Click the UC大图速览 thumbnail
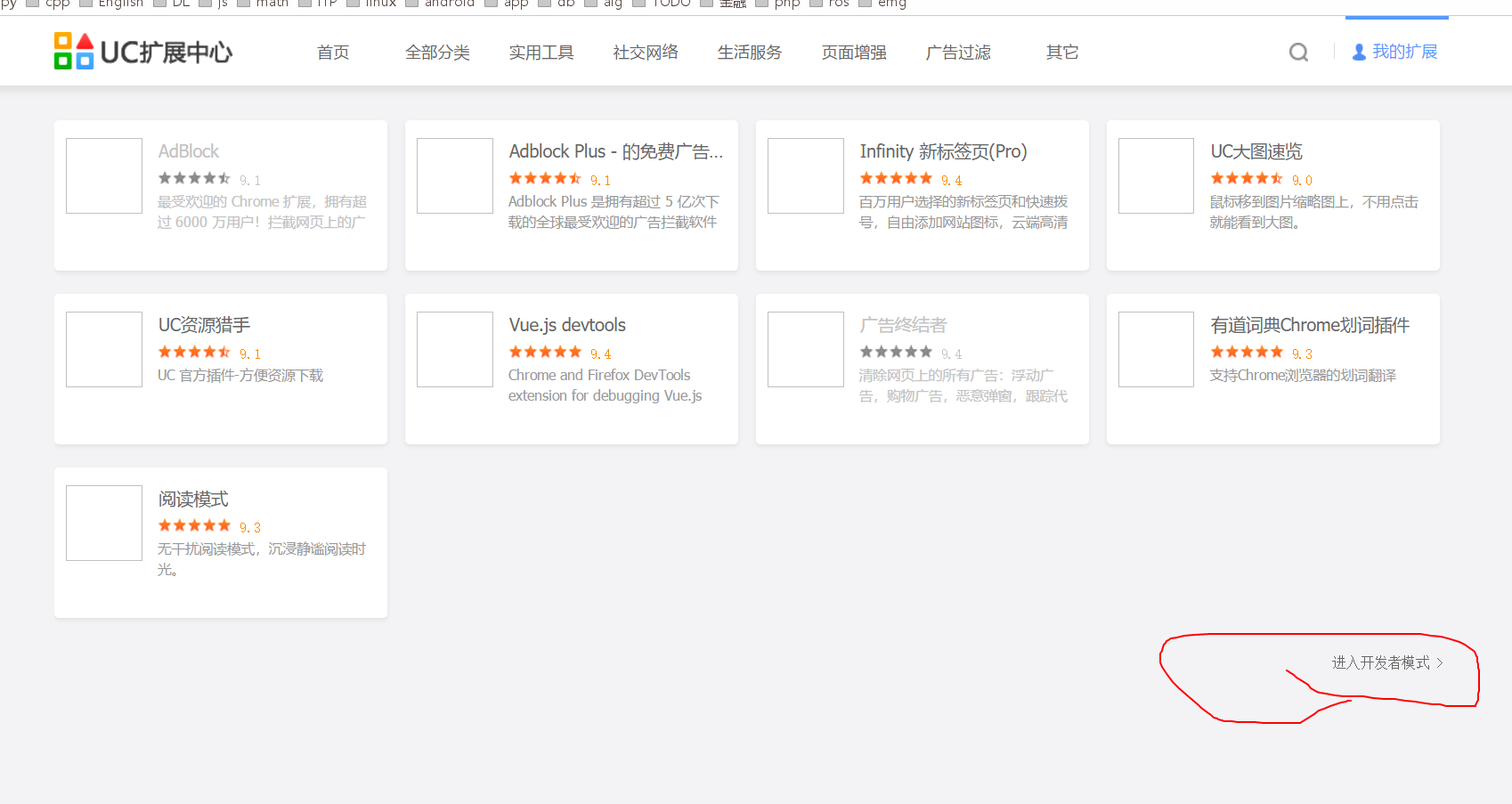Viewport: 1512px width, 804px height. [x=1156, y=175]
